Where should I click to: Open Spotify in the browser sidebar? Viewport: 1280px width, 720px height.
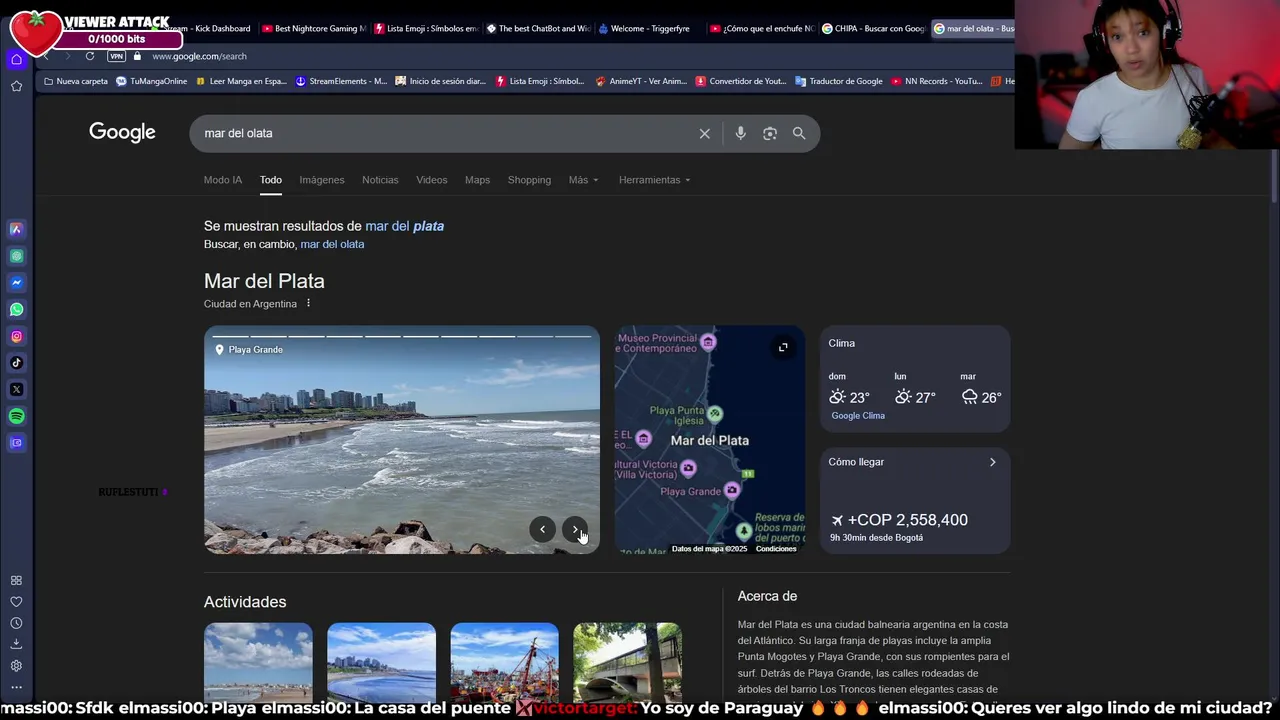pos(16,416)
